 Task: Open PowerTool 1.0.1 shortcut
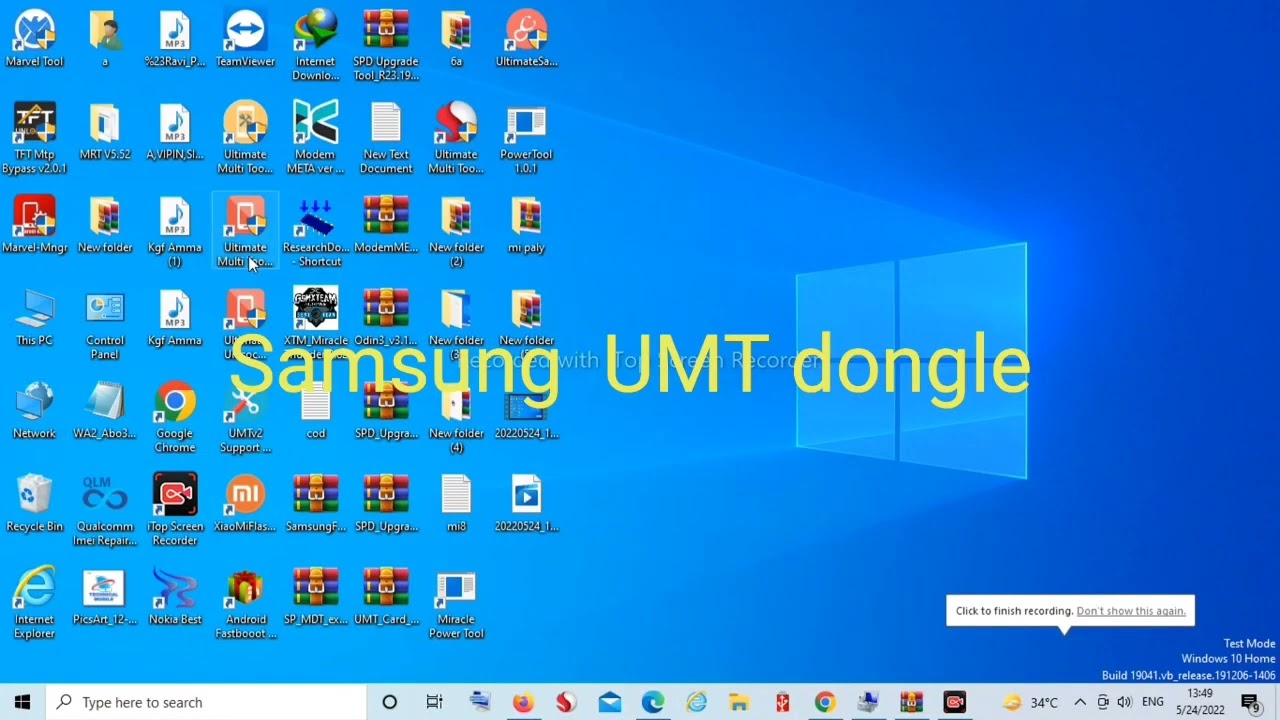point(526,139)
